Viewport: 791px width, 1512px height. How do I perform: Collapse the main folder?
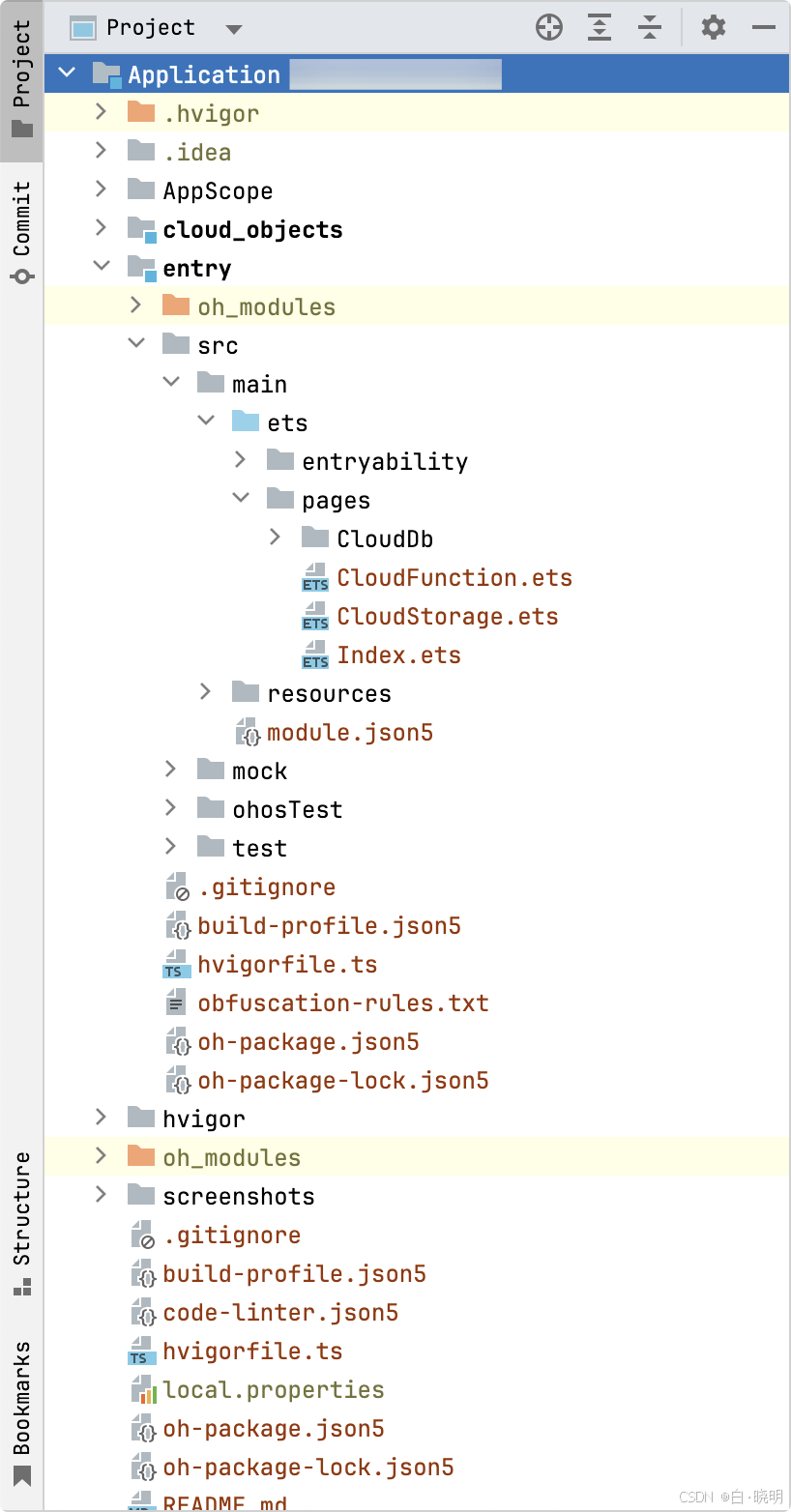pyautogui.click(x=171, y=382)
